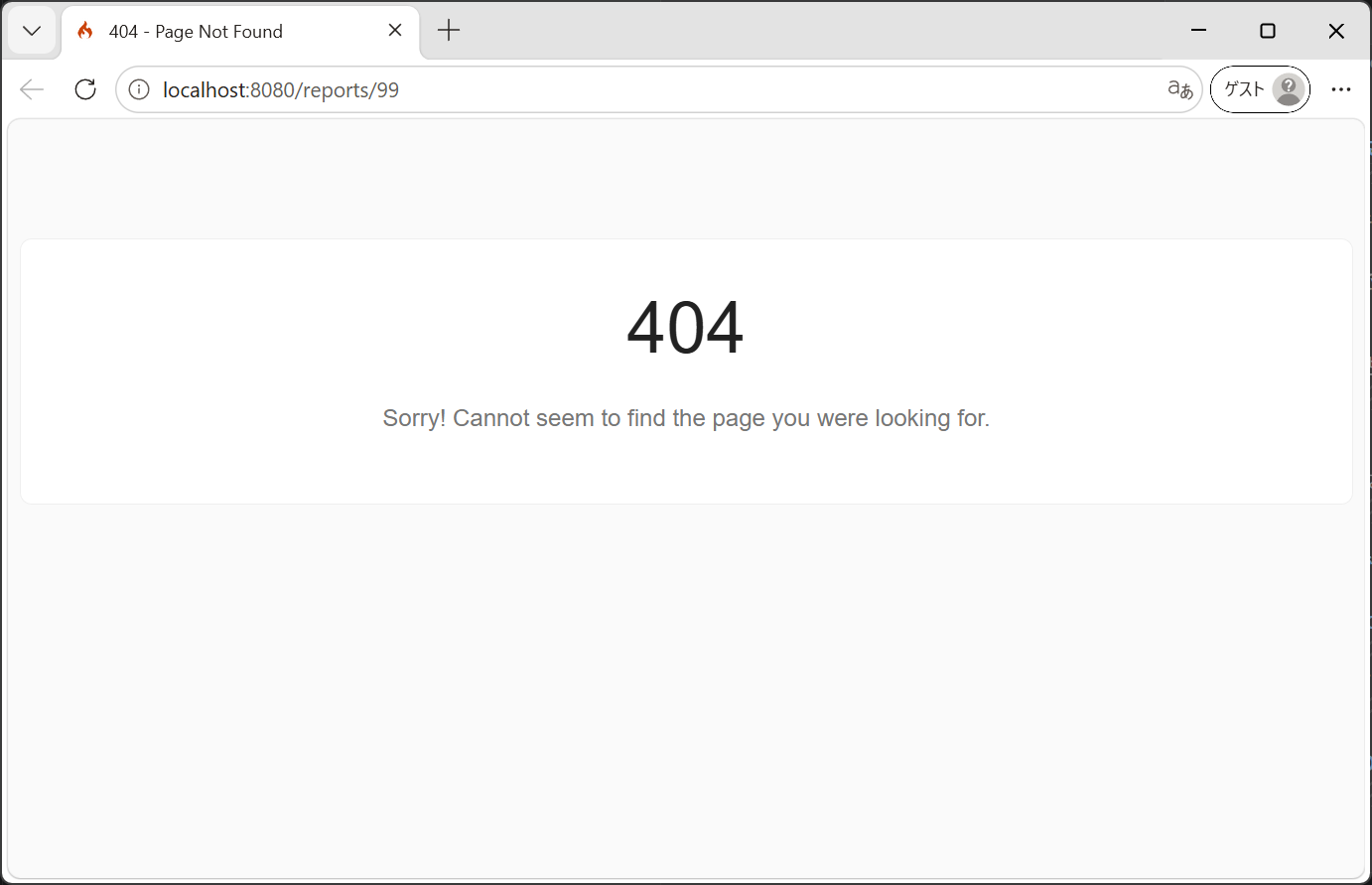Click the "Sorry! Cannot seem to find" message
Image resolution: width=1372 pixels, height=885 pixels.
686,418
